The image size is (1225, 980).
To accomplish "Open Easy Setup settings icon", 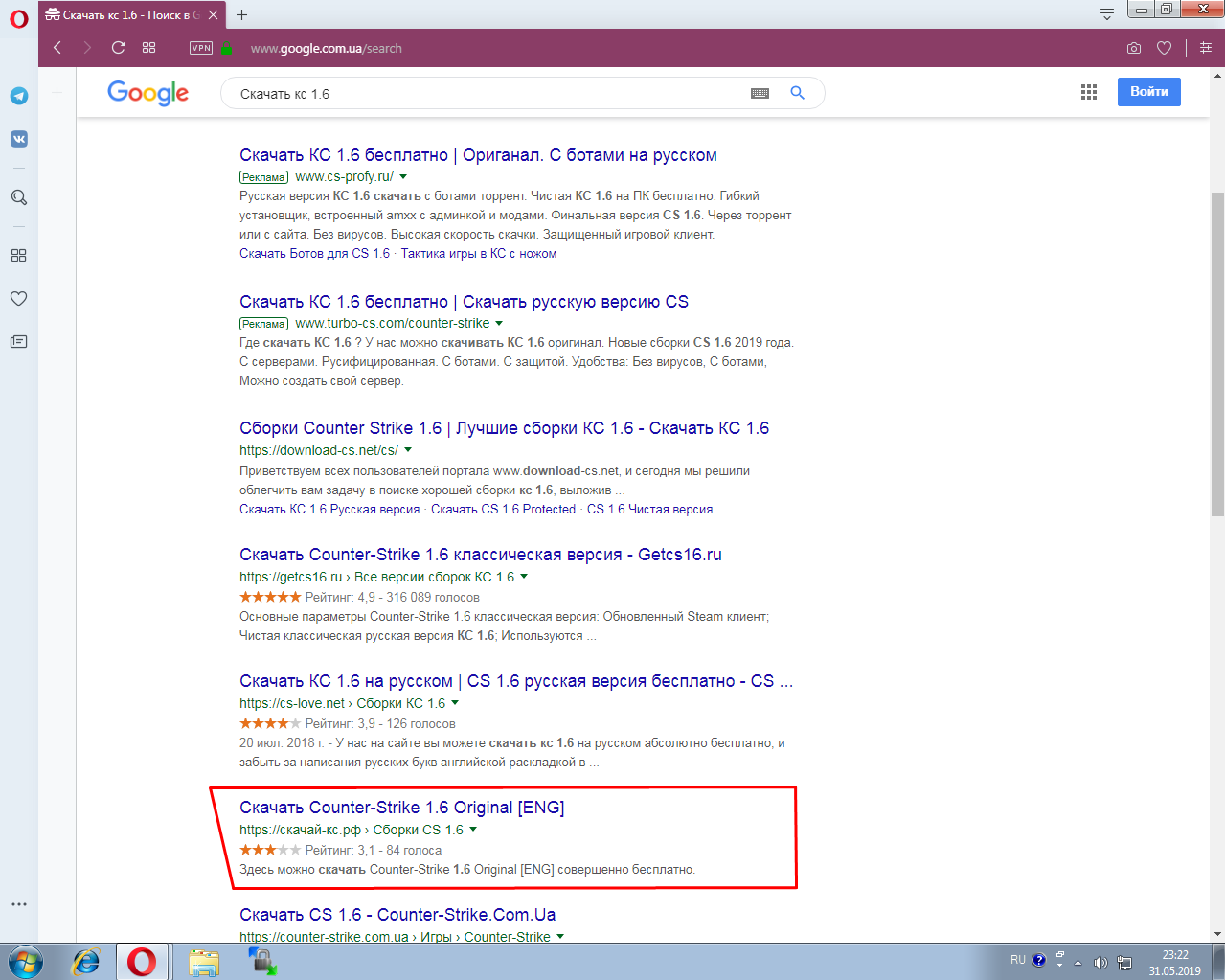I will pyautogui.click(x=1206, y=48).
